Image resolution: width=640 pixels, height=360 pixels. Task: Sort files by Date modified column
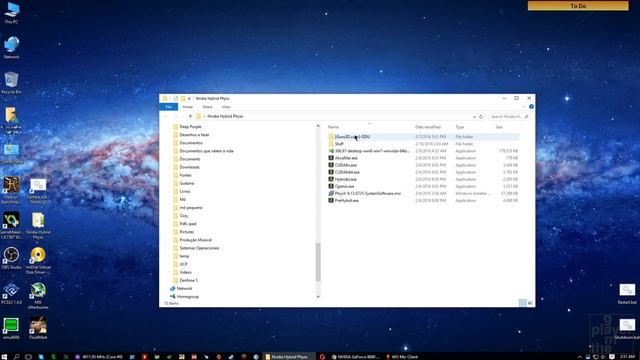click(427, 127)
